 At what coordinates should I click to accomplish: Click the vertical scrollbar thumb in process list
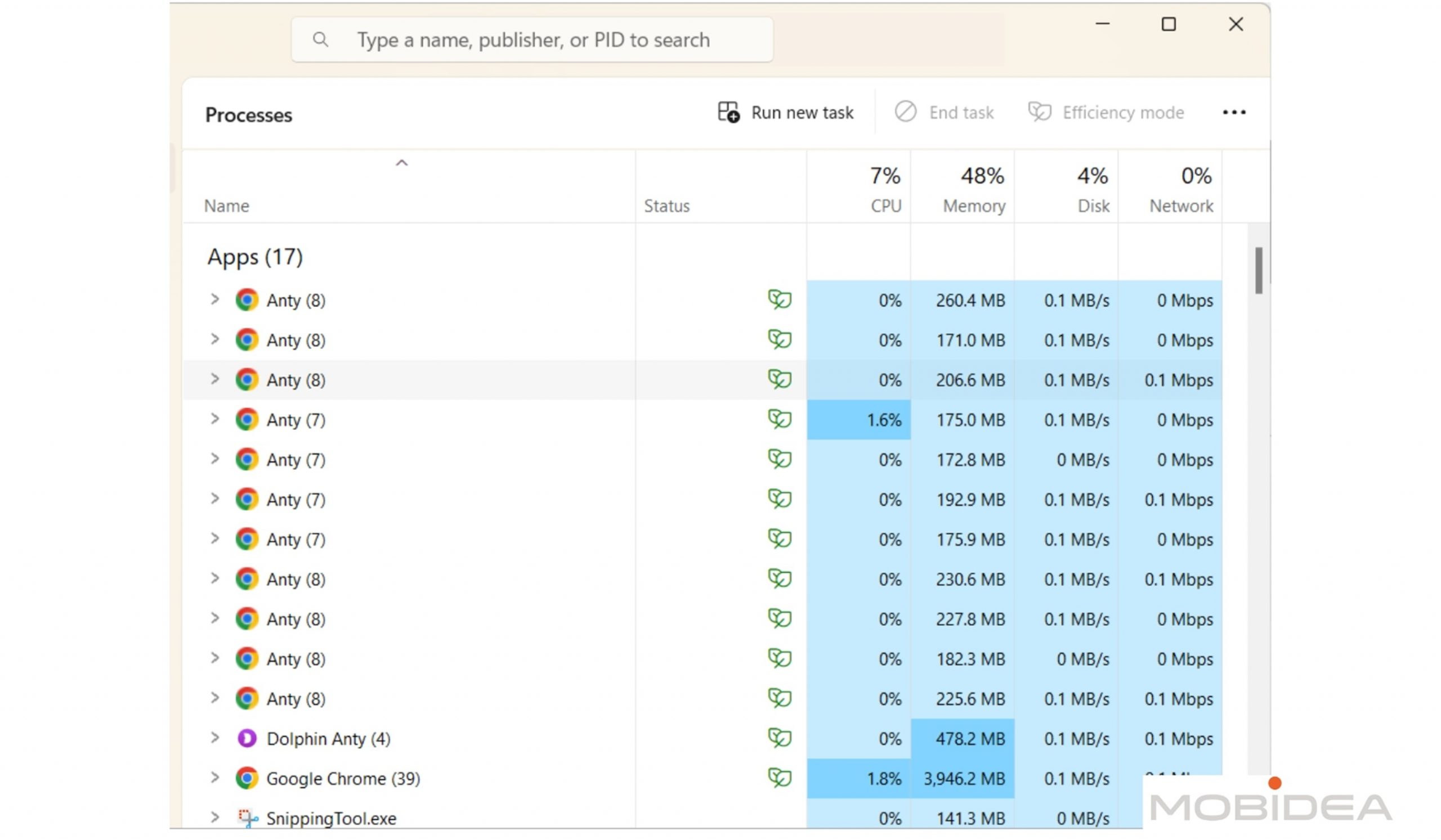click(1259, 270)
